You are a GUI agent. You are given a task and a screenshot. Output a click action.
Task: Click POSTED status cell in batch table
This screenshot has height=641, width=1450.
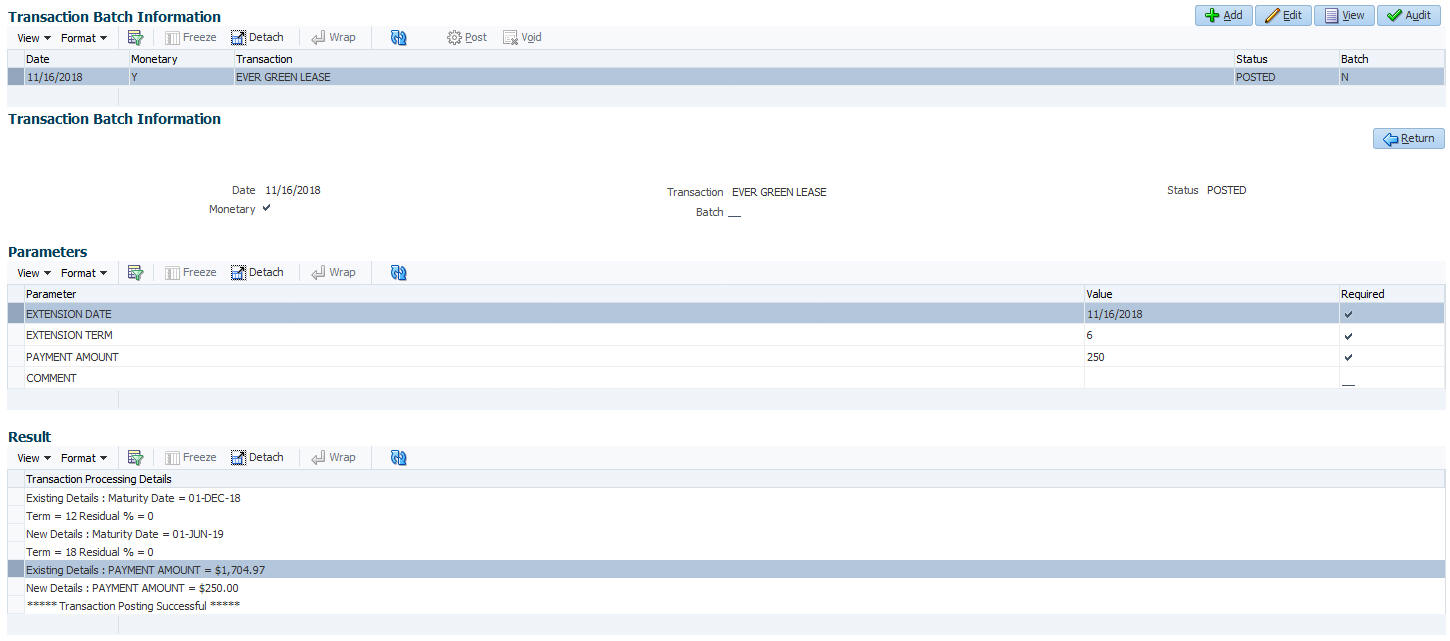(1285, 77)
